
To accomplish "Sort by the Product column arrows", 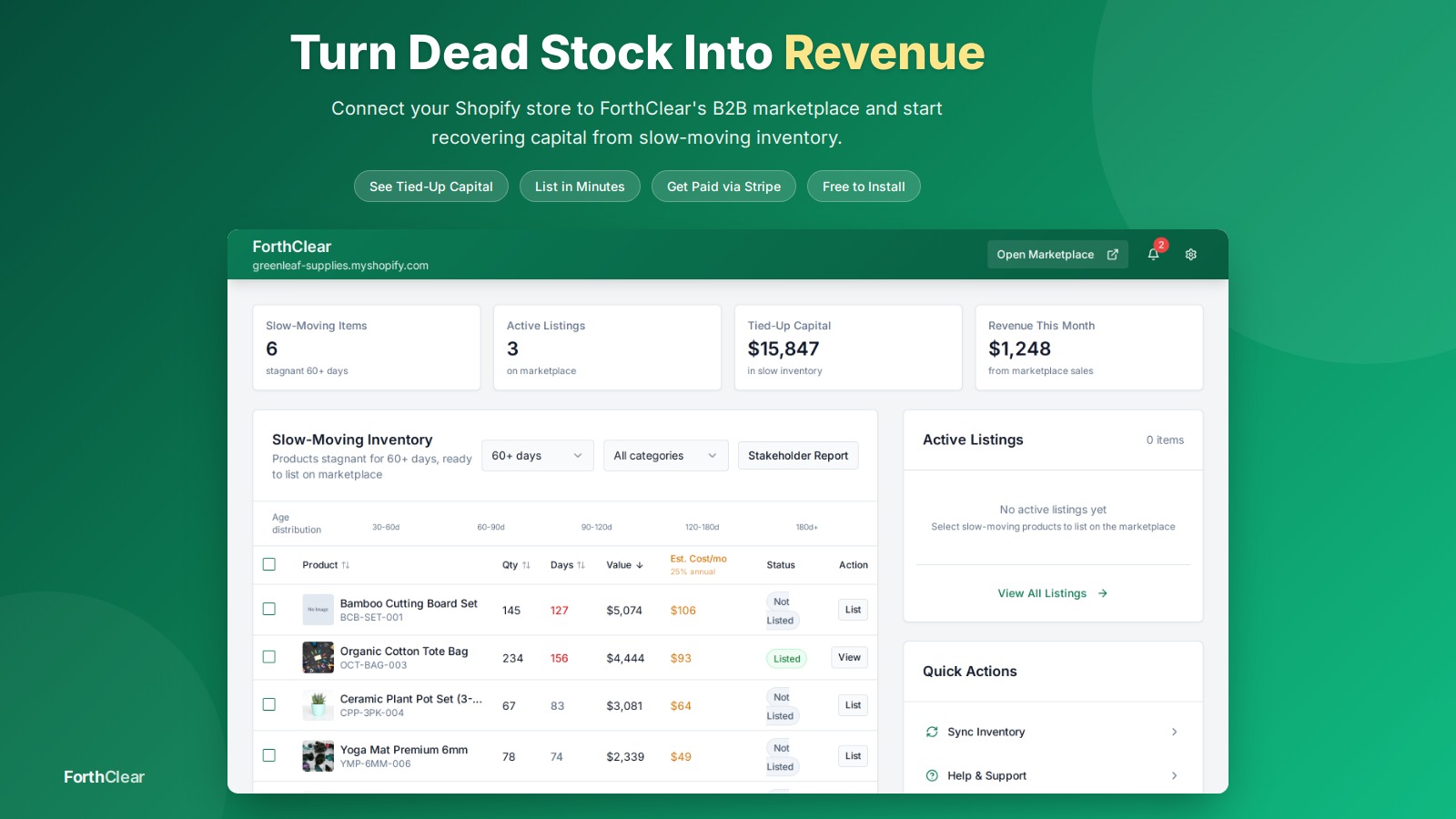I will pos(346,565).
